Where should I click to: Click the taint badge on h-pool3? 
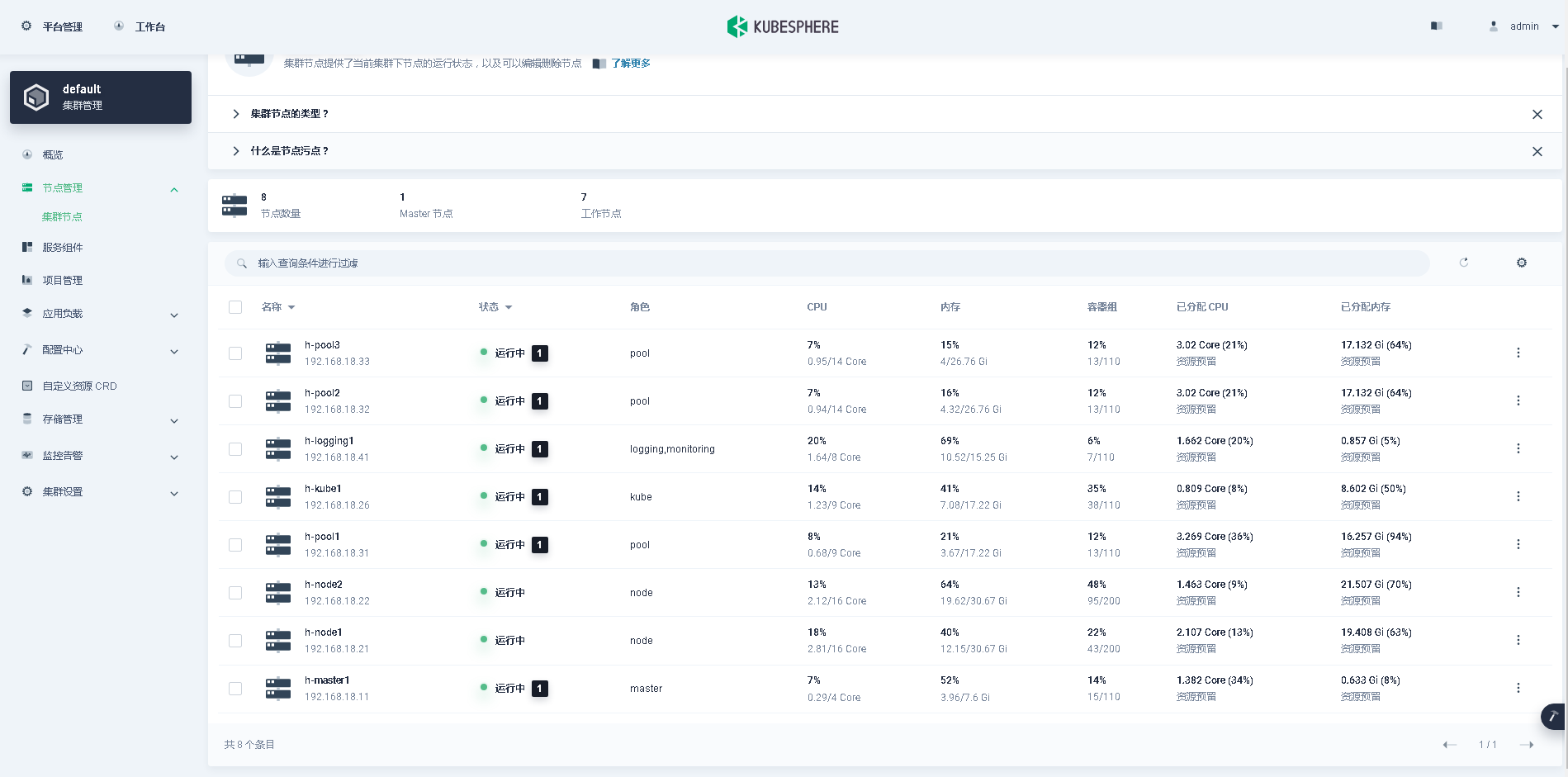click(540, 353)
